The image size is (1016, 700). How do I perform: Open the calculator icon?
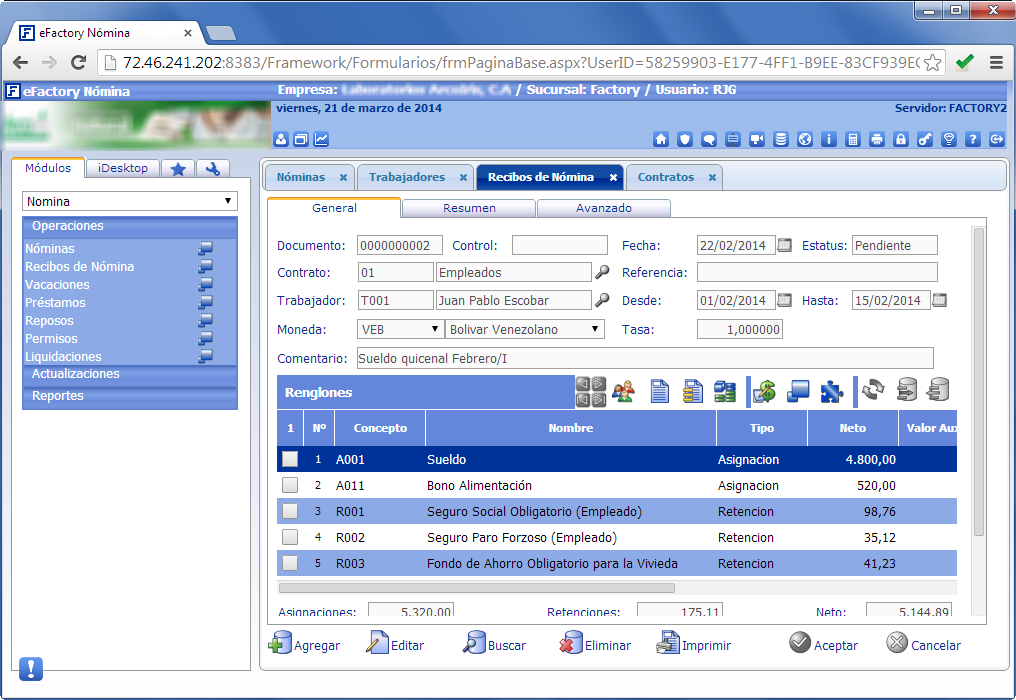853,139
